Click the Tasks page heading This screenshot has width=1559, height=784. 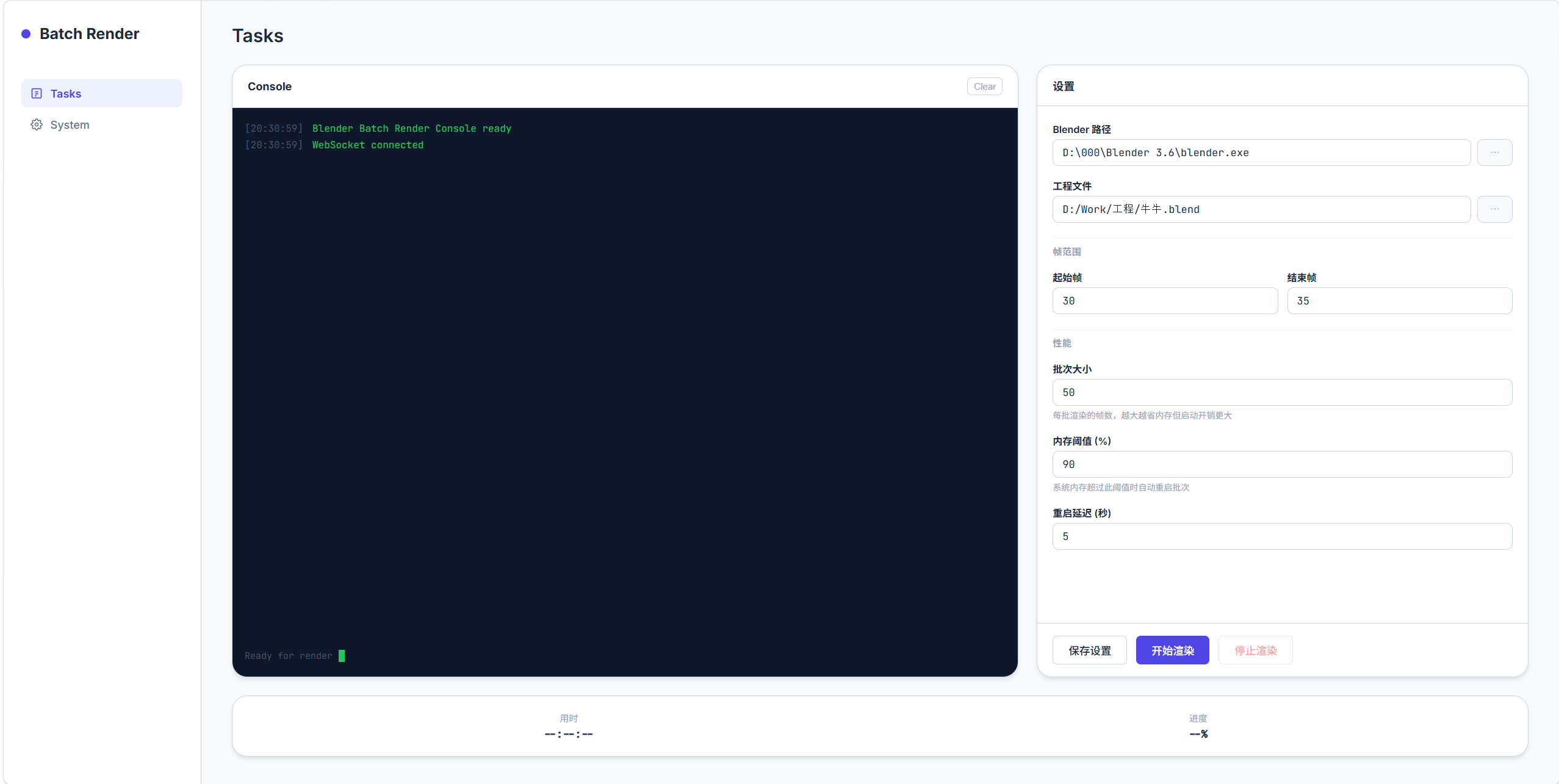258,35
